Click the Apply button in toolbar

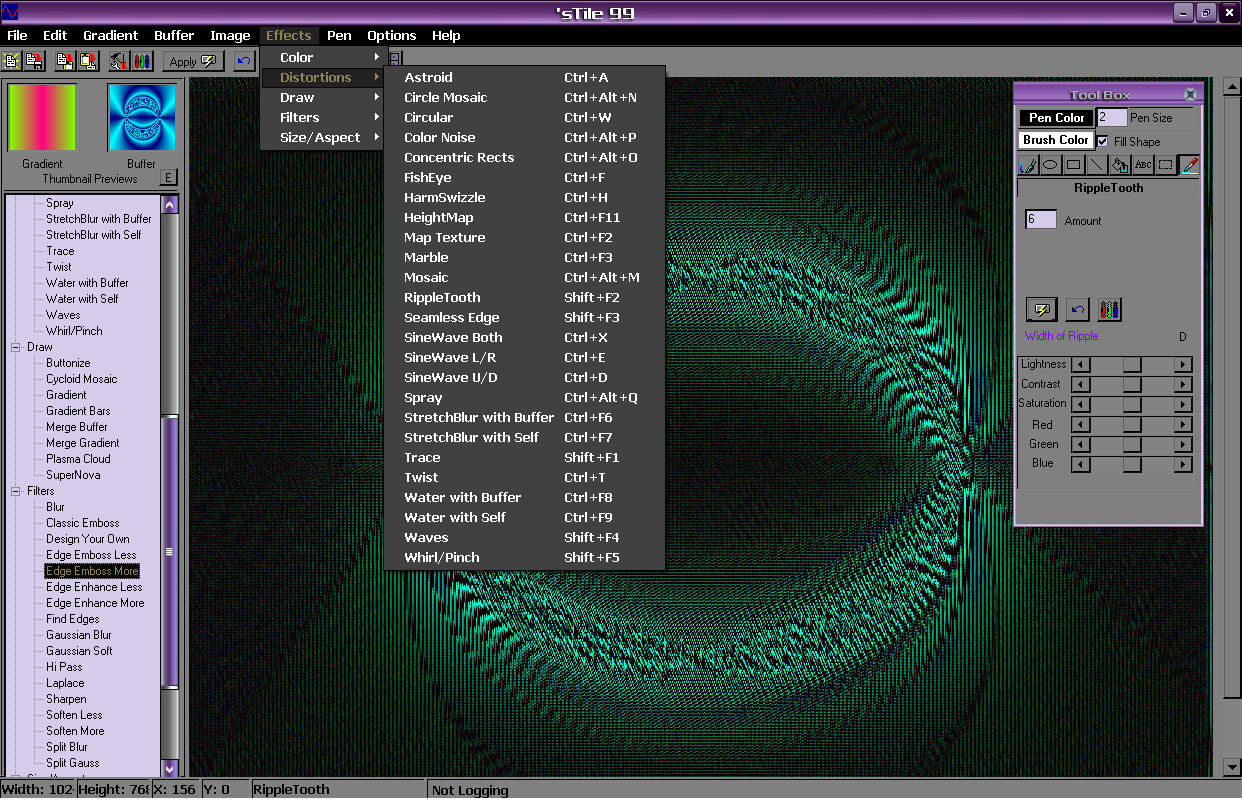[x=193, y=61]
